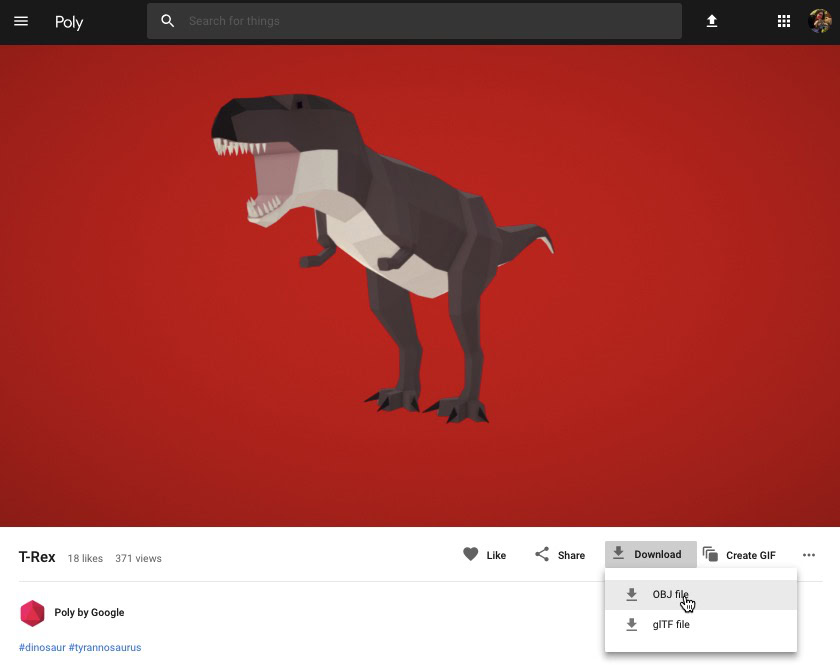Open the #tyrannosaurus tag
The image size is (840, 665).
coord(105,647)
